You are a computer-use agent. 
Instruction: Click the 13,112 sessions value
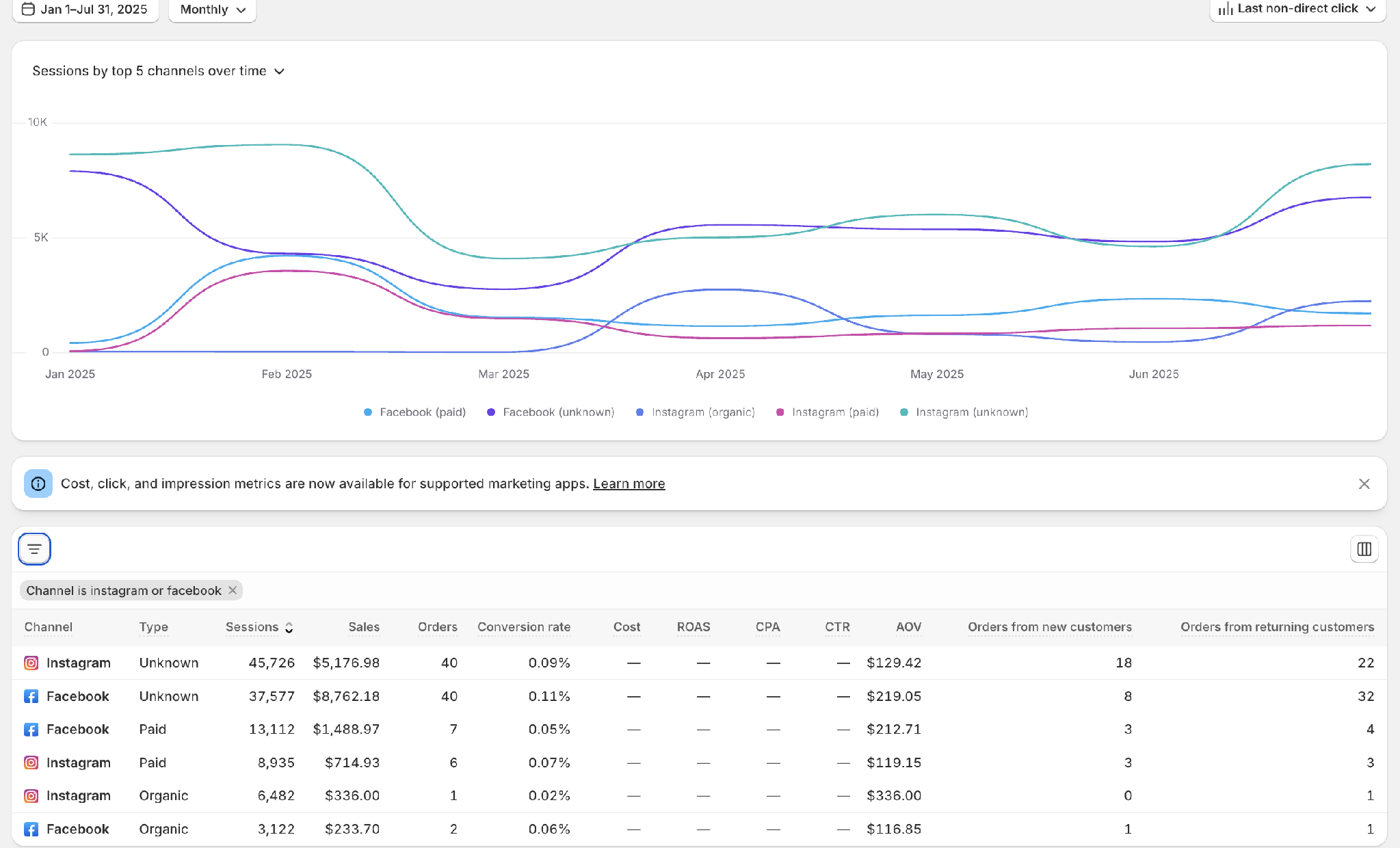click(x=272, y=729)
